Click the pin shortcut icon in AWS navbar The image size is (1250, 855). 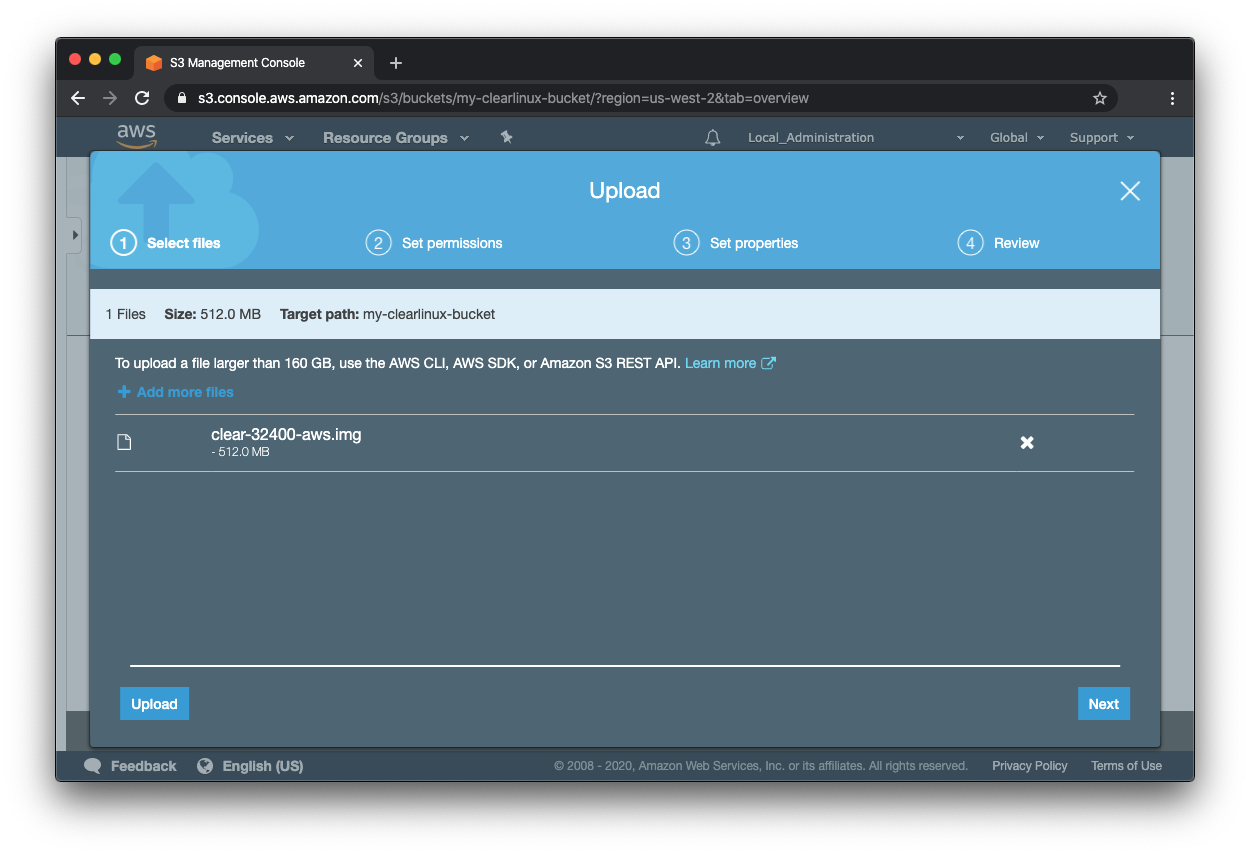tap(506, 137)
